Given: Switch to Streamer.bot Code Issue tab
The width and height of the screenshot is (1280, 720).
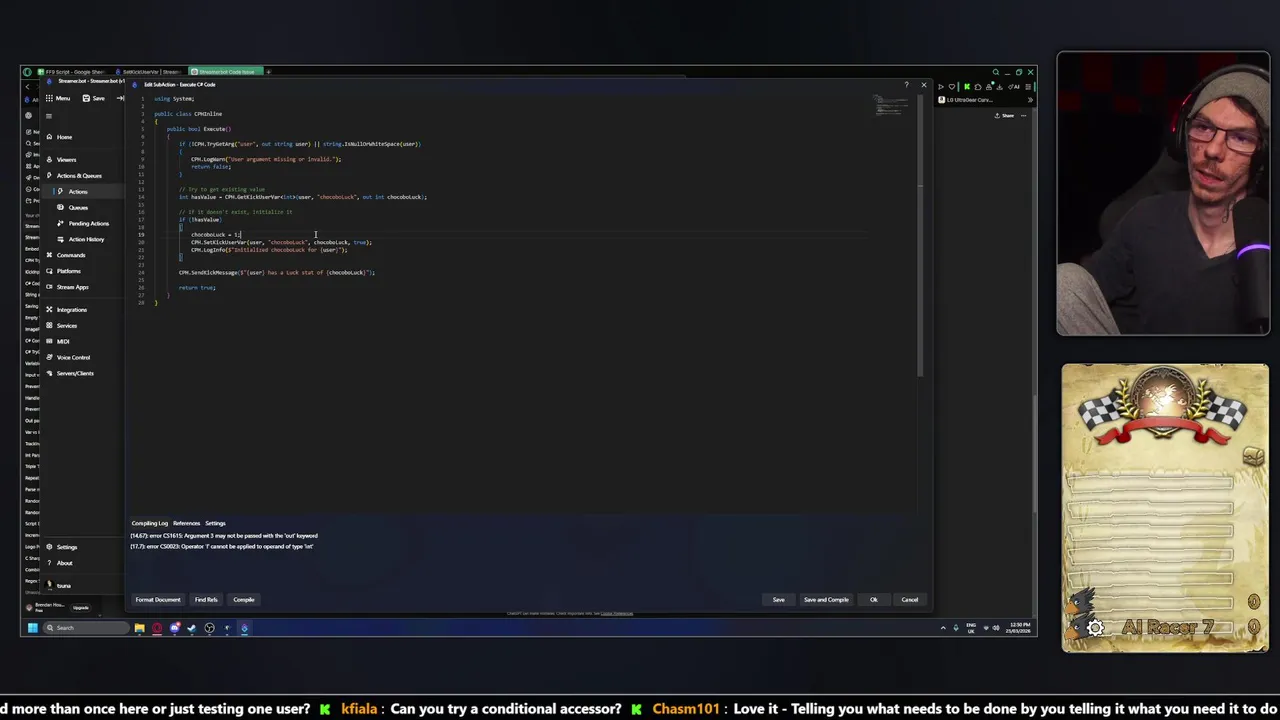Looking at the screenshot, I should coord(226,72).
